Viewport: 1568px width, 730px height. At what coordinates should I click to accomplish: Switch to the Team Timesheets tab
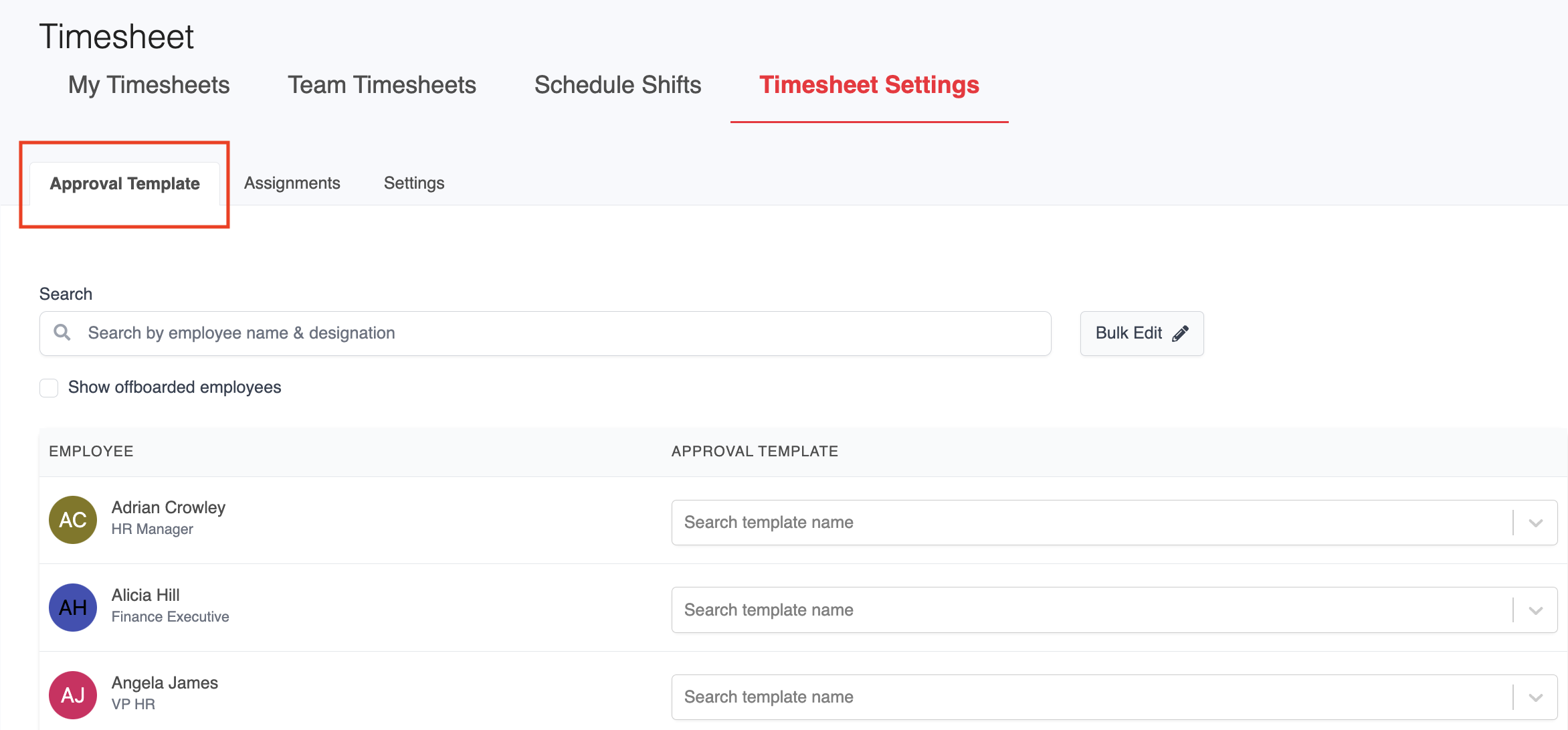(x=381, y=85)
